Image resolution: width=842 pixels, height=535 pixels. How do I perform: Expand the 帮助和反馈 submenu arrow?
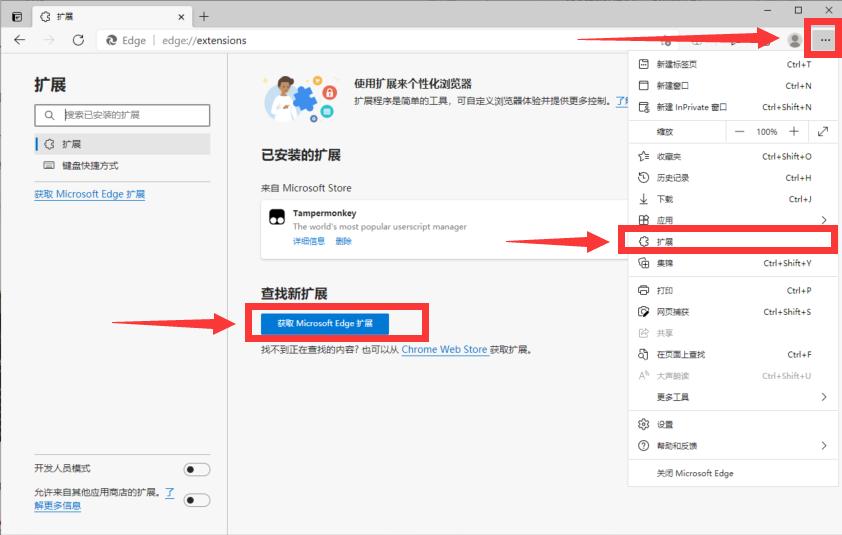pos(824,445)
